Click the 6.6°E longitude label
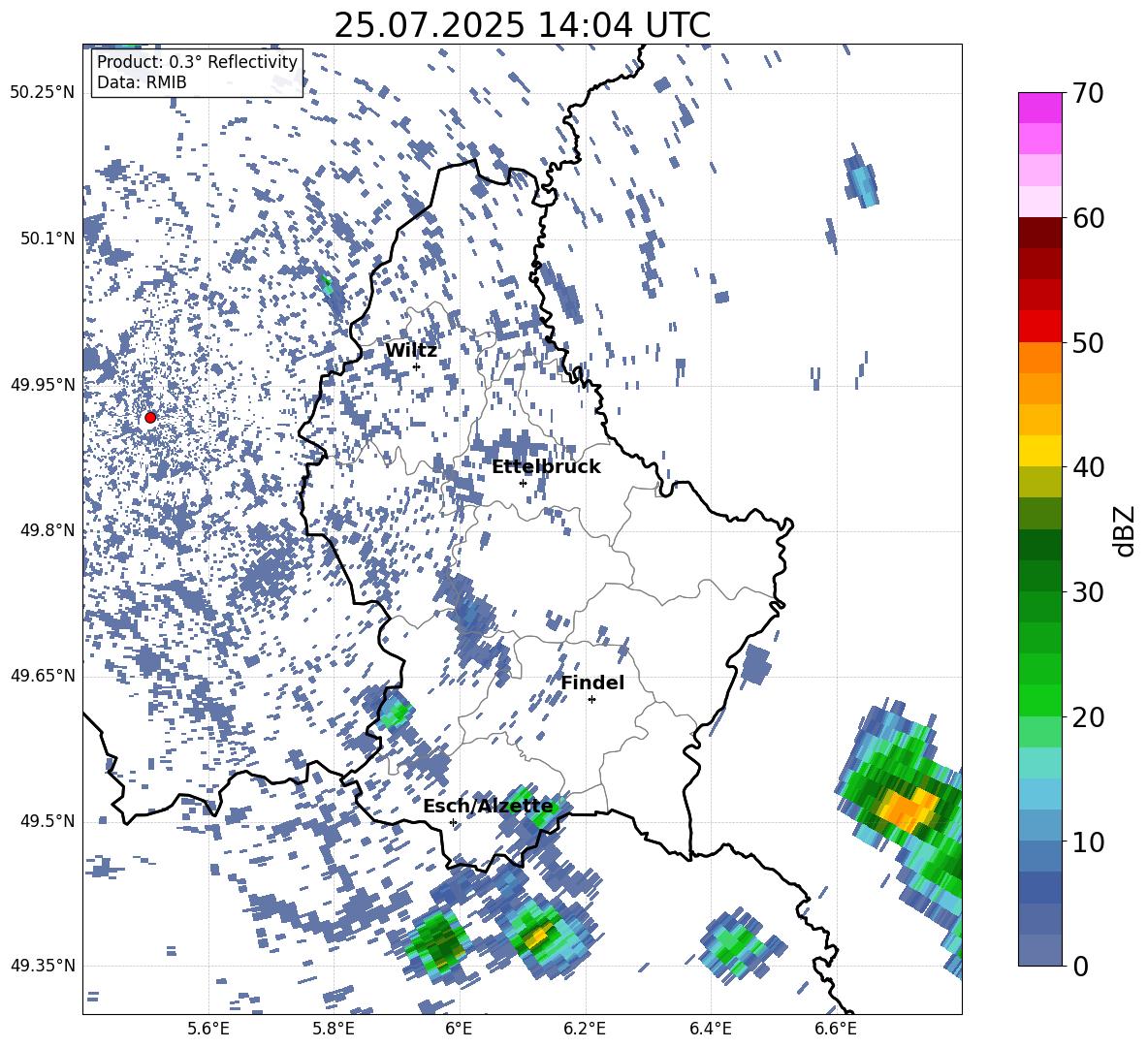Image resolution: width=1148 pixels, height=1048 pixels. (x=836, y=1029)
